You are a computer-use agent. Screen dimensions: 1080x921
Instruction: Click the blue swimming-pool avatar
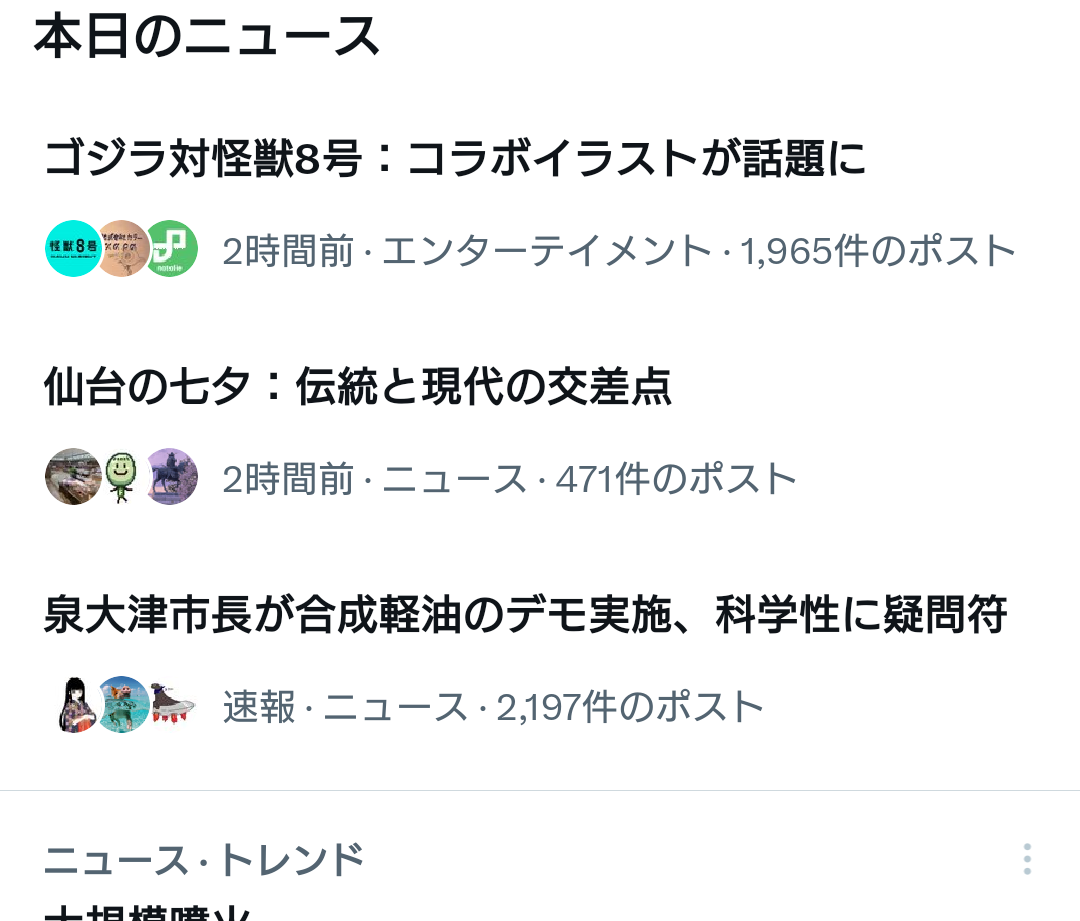pos(123,705)
